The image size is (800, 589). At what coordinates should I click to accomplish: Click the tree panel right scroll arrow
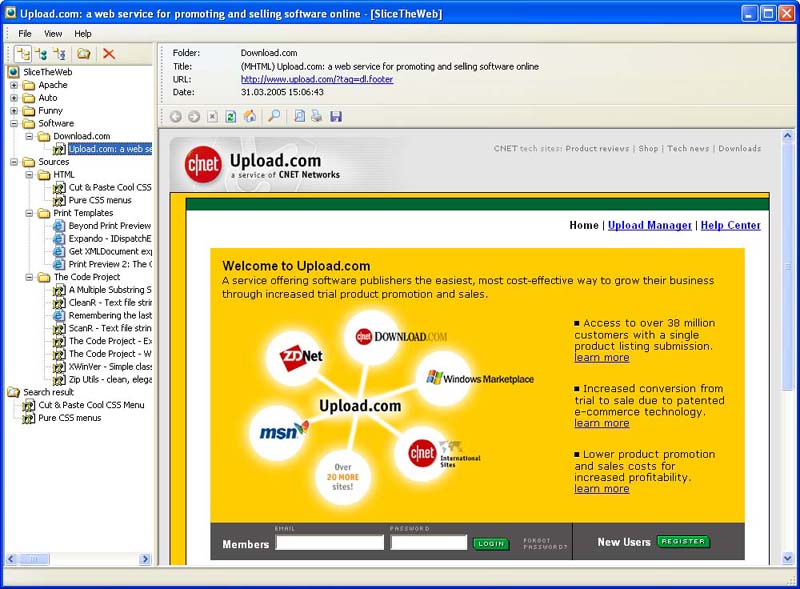(x=145, y=559)
